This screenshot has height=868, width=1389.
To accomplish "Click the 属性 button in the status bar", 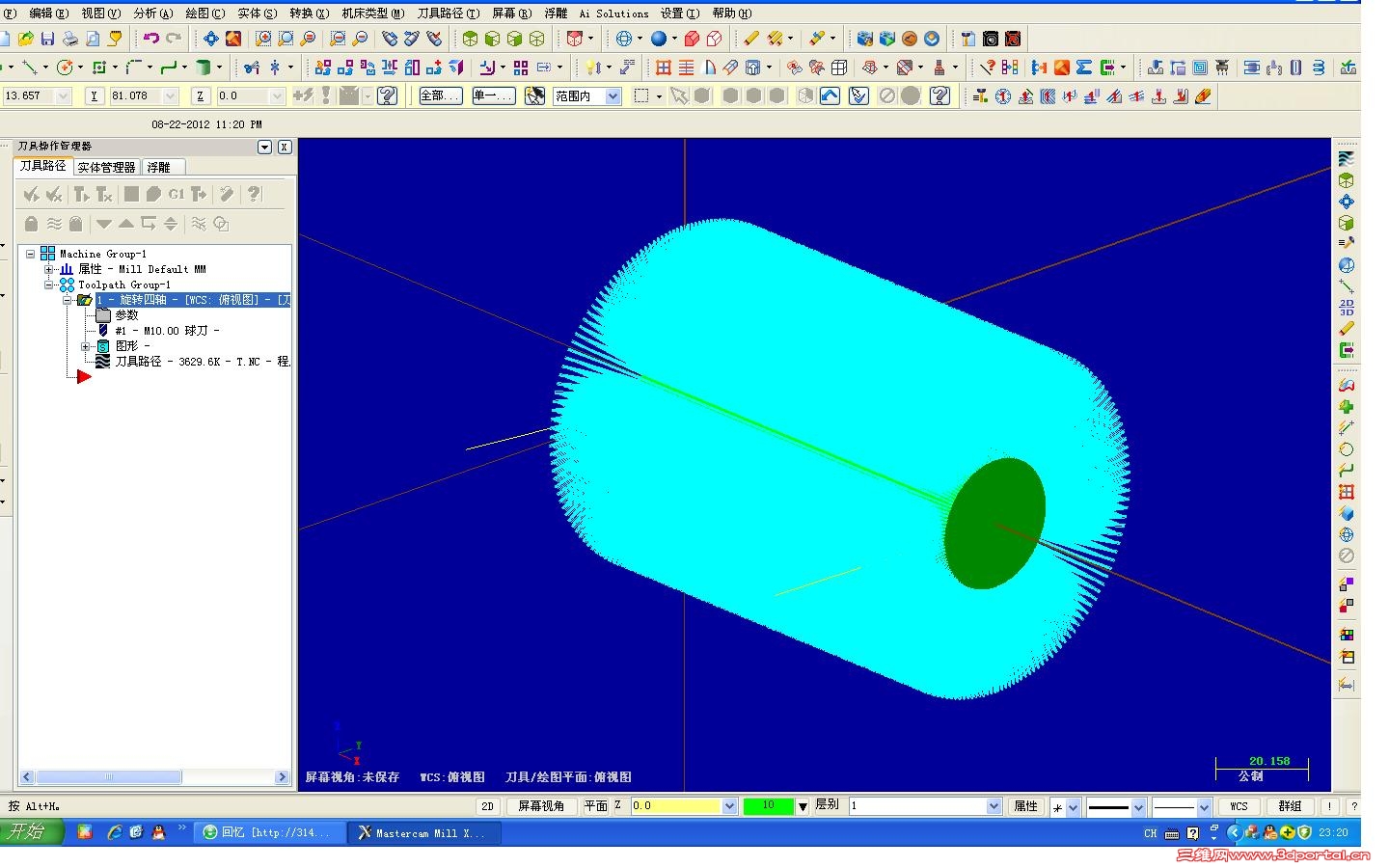I will (x=1026, y=806).
